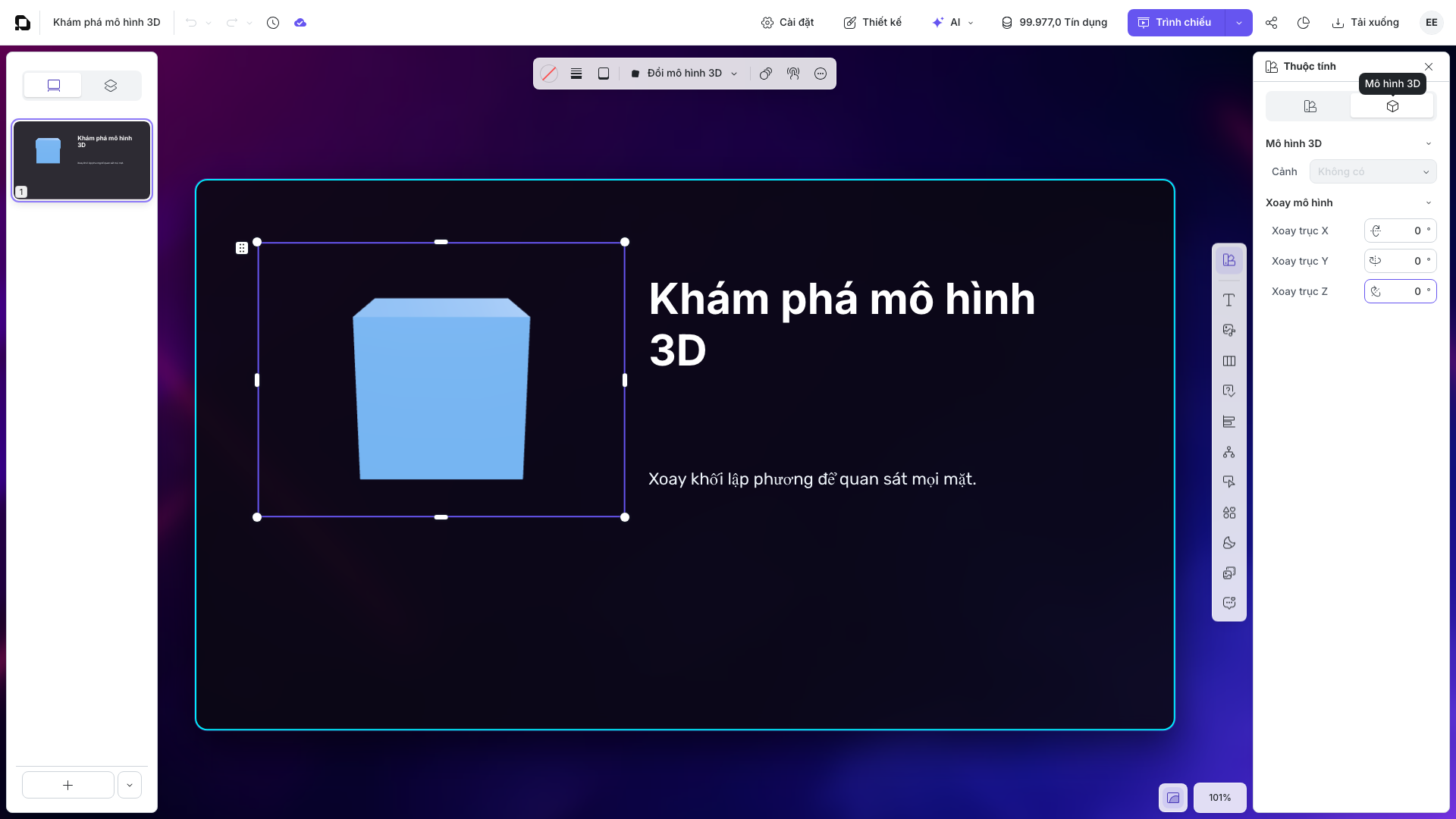1456x819 pixels.
Task: Select the Text tool in right toolbar
Action: [1229, 300]
